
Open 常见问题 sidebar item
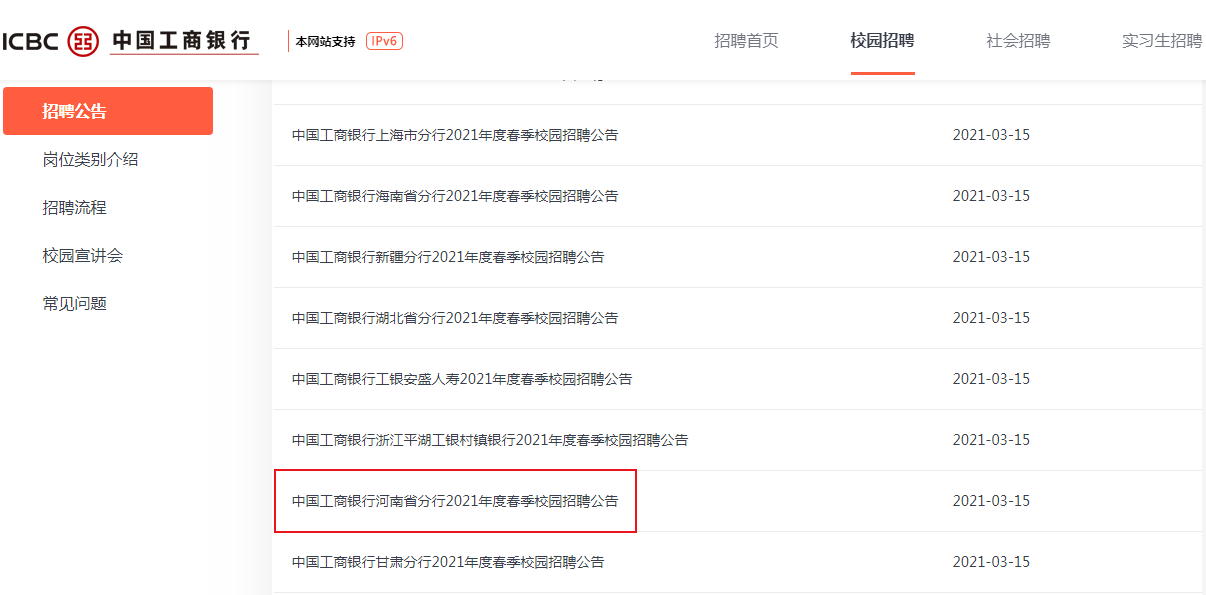coord(74,303)
